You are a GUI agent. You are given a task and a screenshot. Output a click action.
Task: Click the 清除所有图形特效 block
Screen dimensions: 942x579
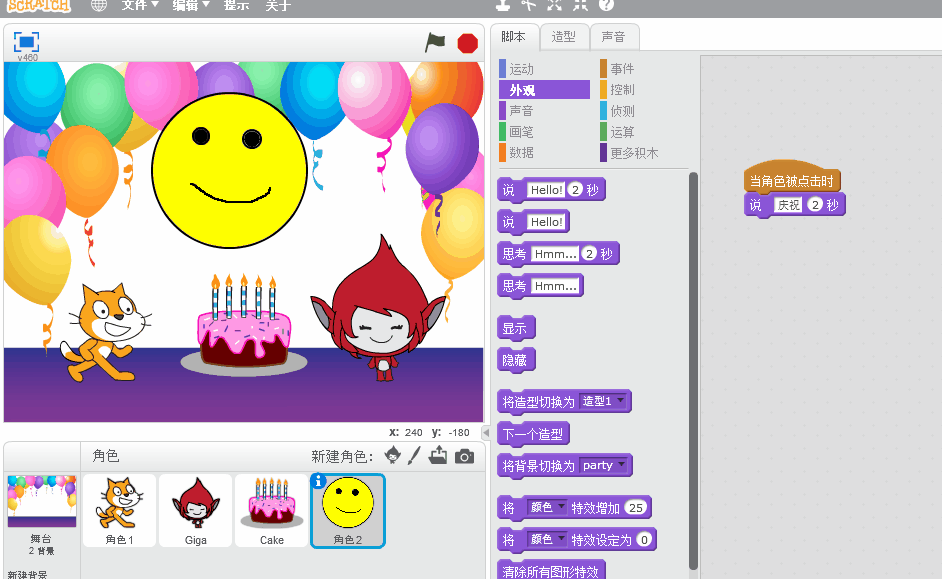551,571
